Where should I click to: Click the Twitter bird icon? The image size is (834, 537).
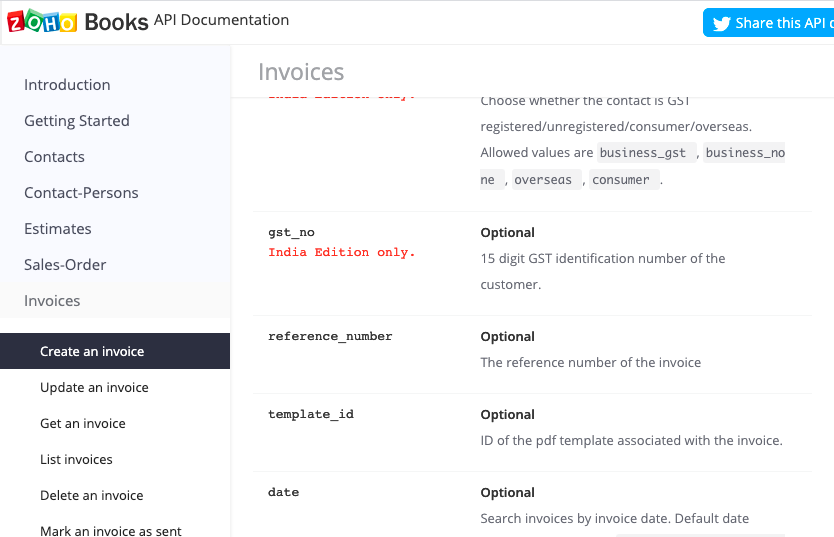720,23
